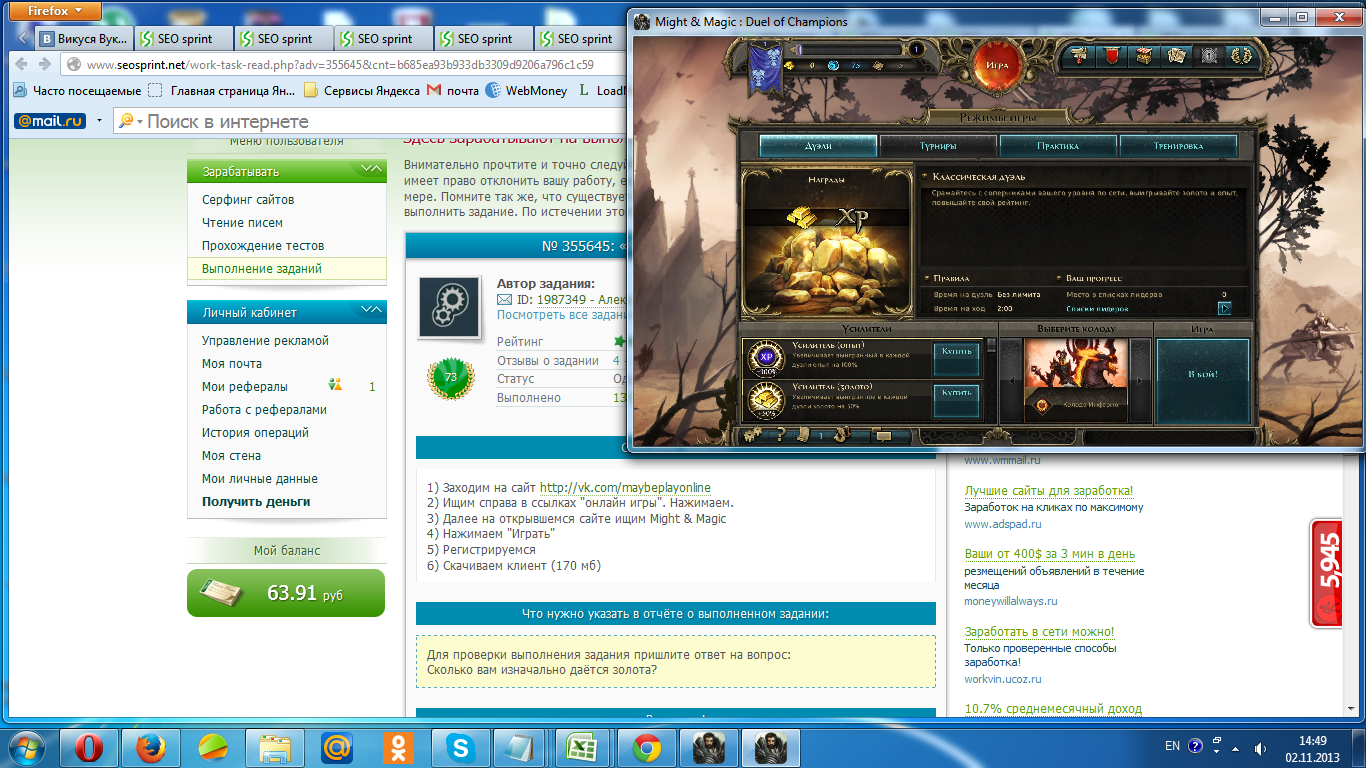Viewport: 1366px width, 768px height.
Task: Select next deck with right arrow
Action: (x=1142, y=381)
